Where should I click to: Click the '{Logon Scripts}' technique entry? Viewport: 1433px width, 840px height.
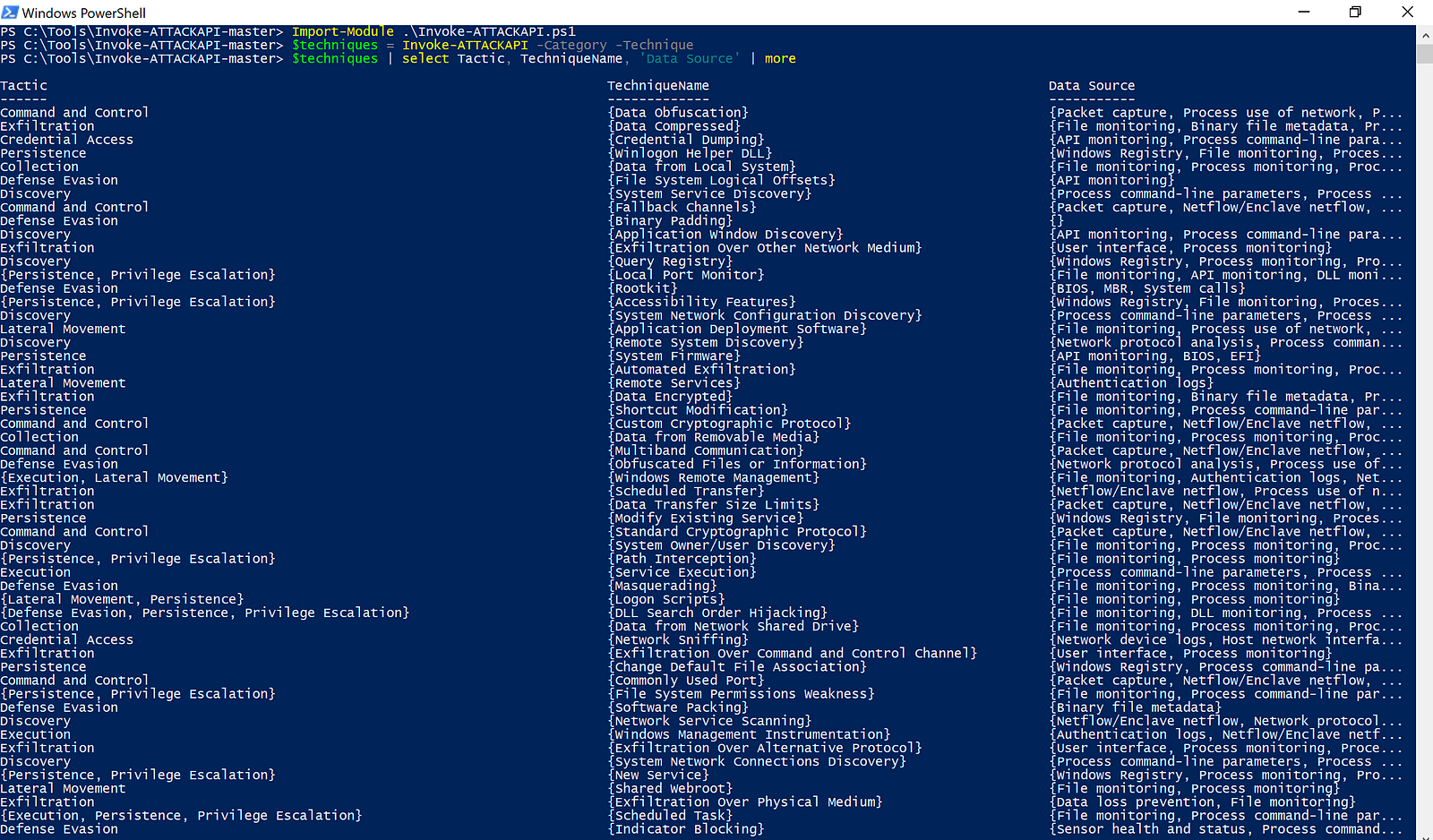point(666,599)
